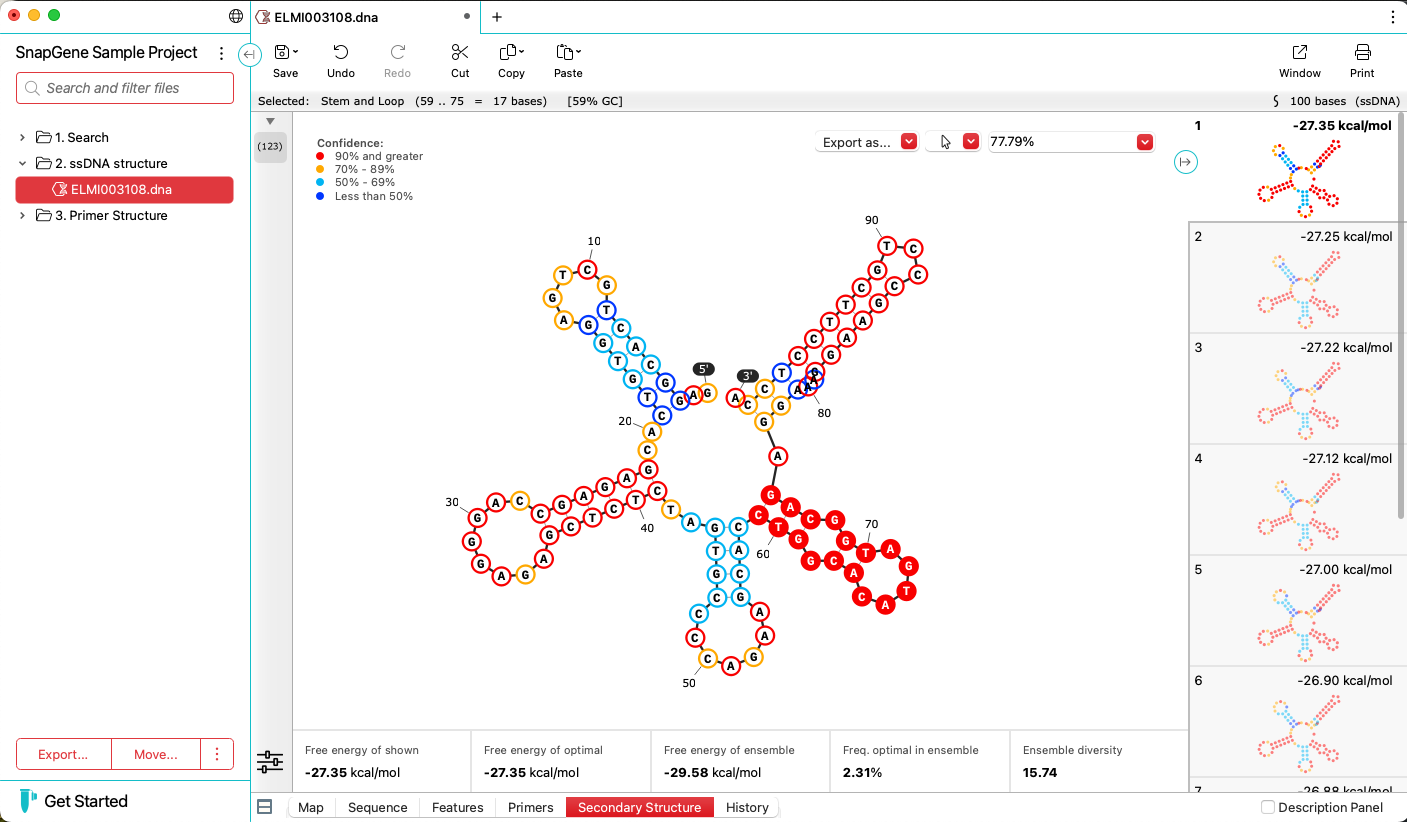Open structure in new Window

point(1300,60)
